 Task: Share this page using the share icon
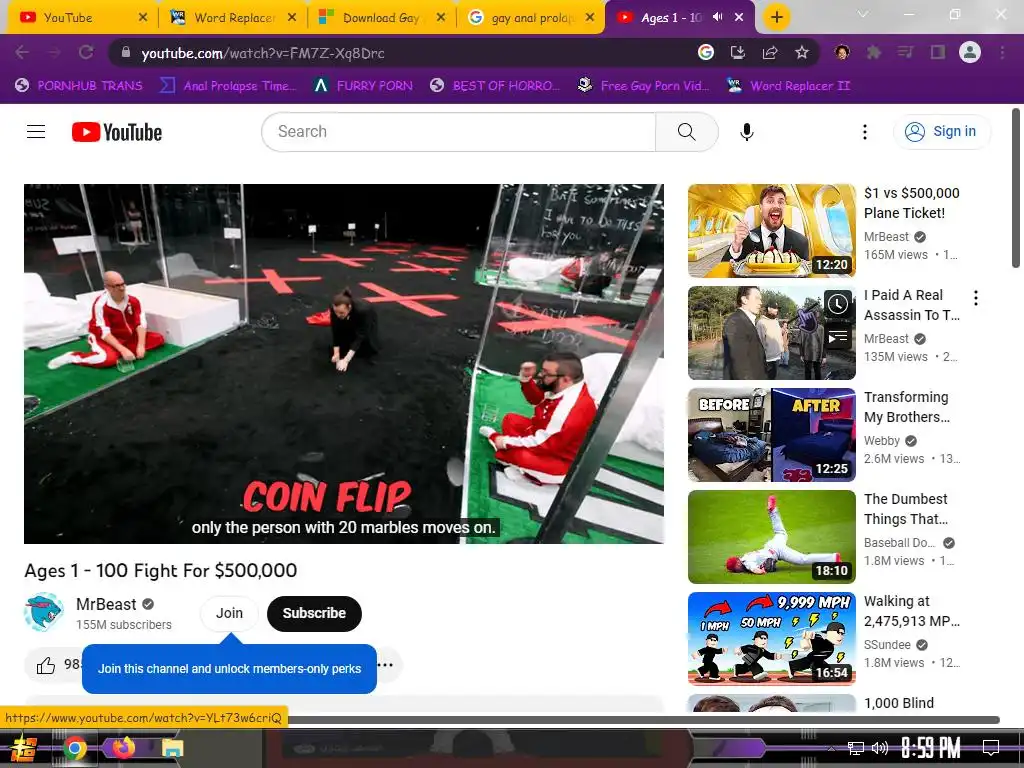(770, 52)
